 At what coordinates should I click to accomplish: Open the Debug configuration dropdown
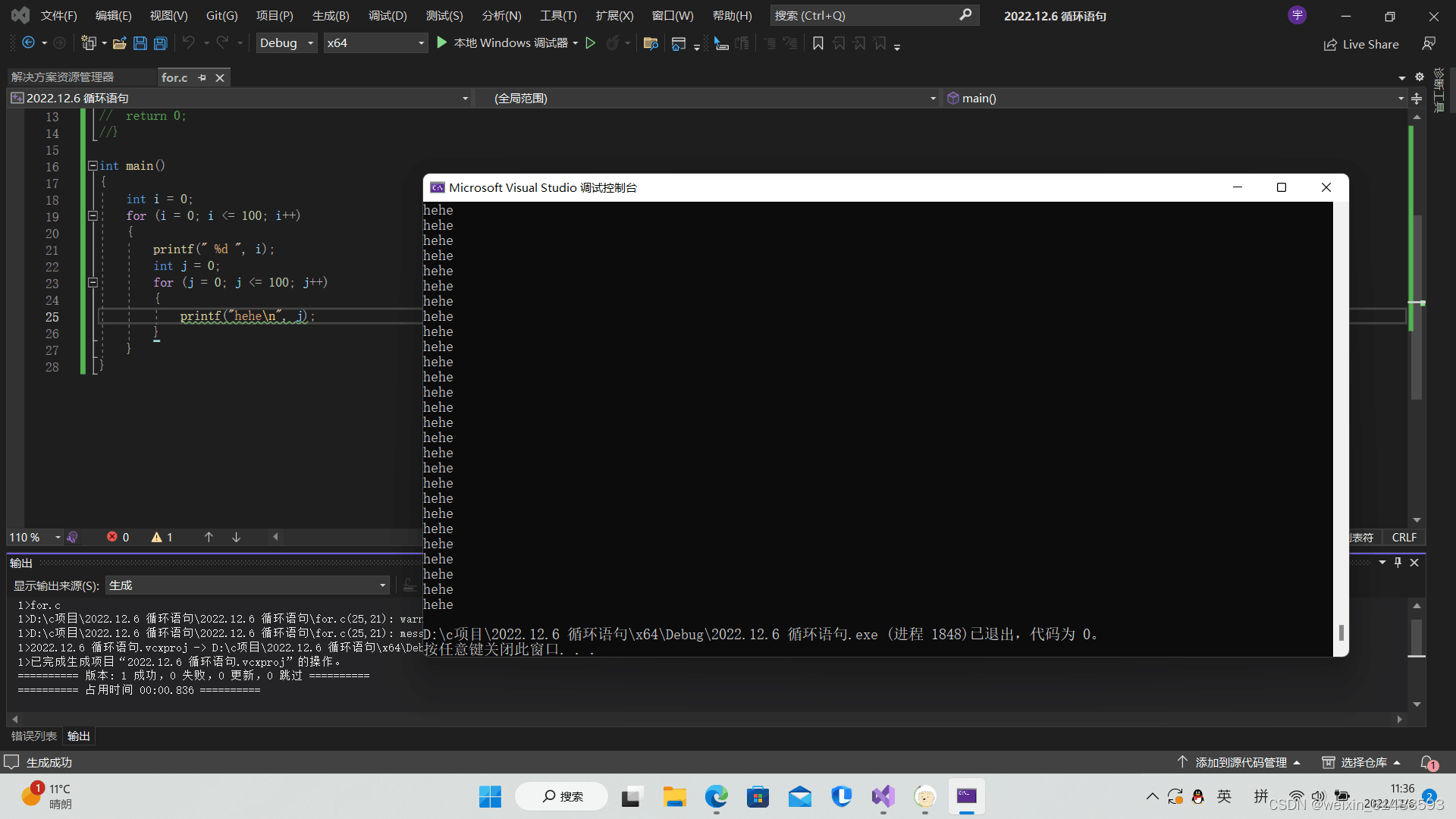[x=287, y=43]
